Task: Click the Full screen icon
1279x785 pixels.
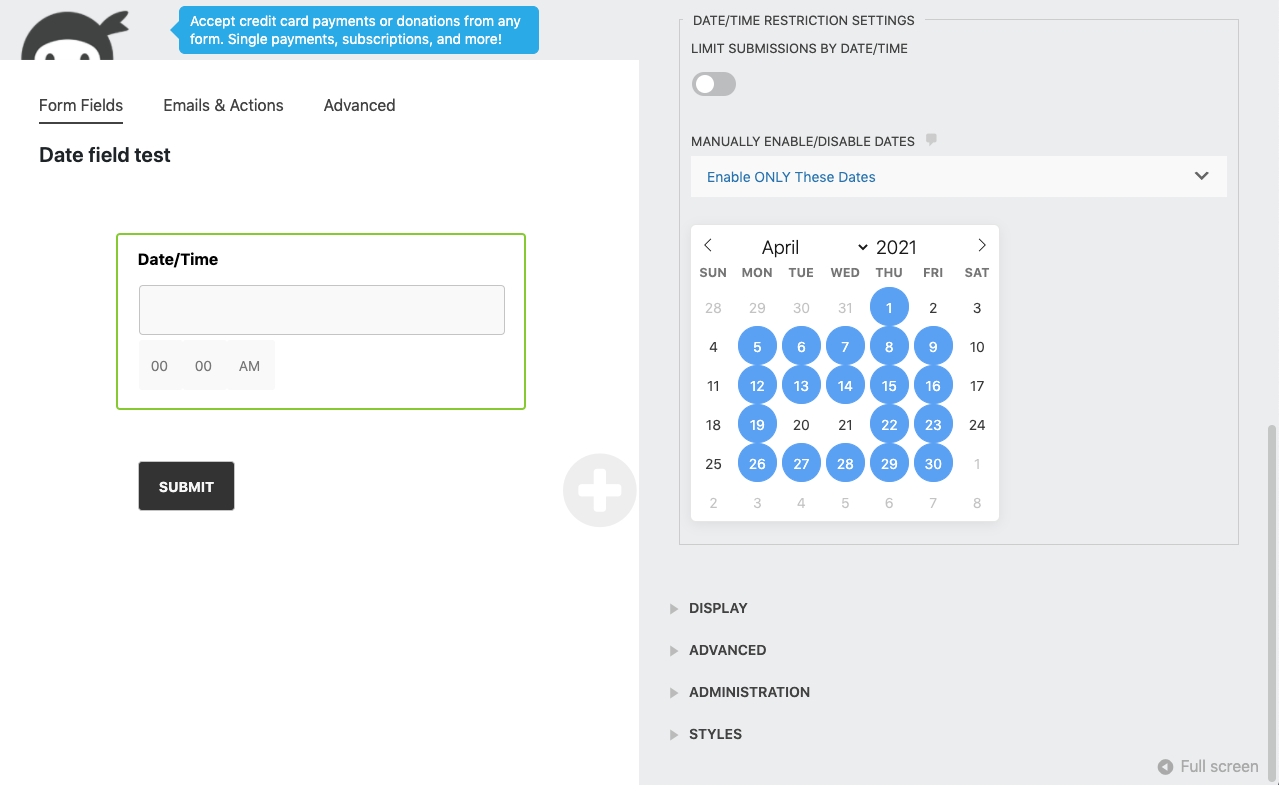Action: pyautogui.click(x=1164, y=766)
